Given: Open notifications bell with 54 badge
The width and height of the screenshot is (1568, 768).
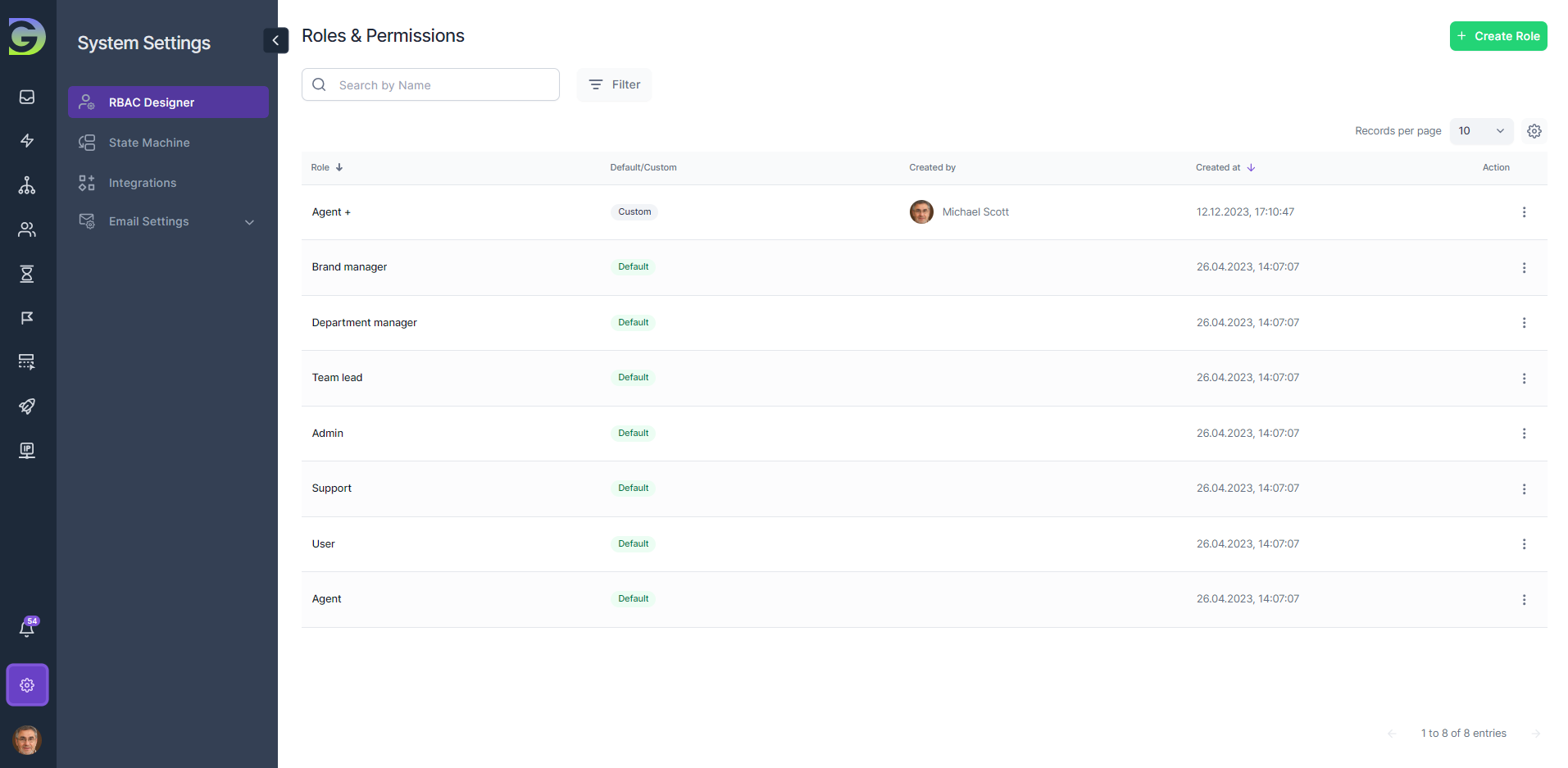Looking at the screenshot, I should (x=27, y=629).
